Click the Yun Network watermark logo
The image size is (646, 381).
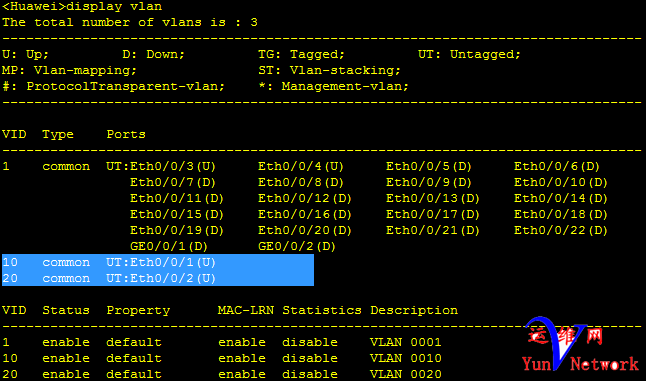(x=580, y=344)
